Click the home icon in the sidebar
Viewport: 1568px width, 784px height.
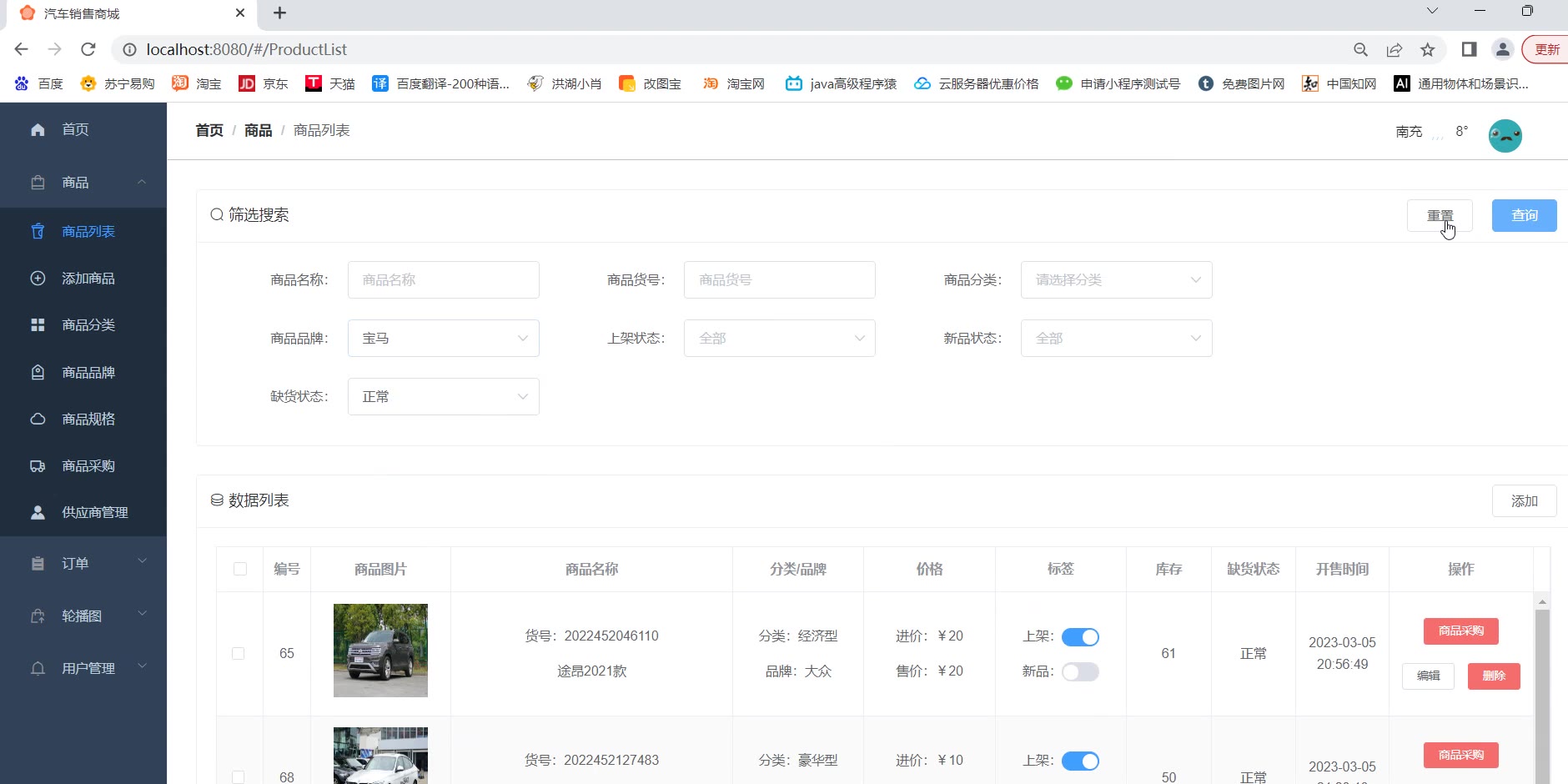[38, 129]
